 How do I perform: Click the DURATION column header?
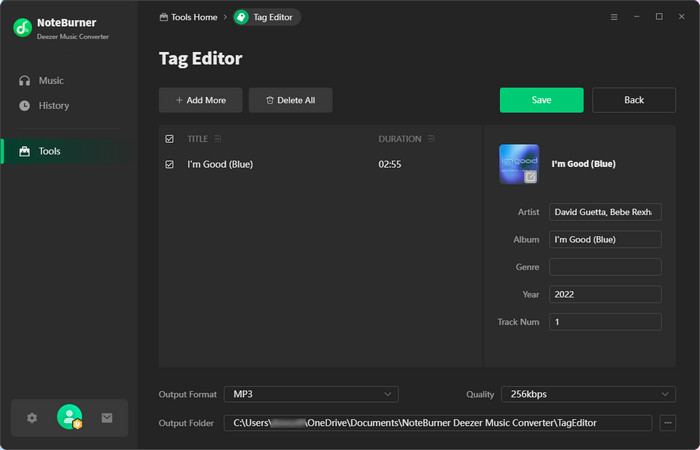(400, 139)
